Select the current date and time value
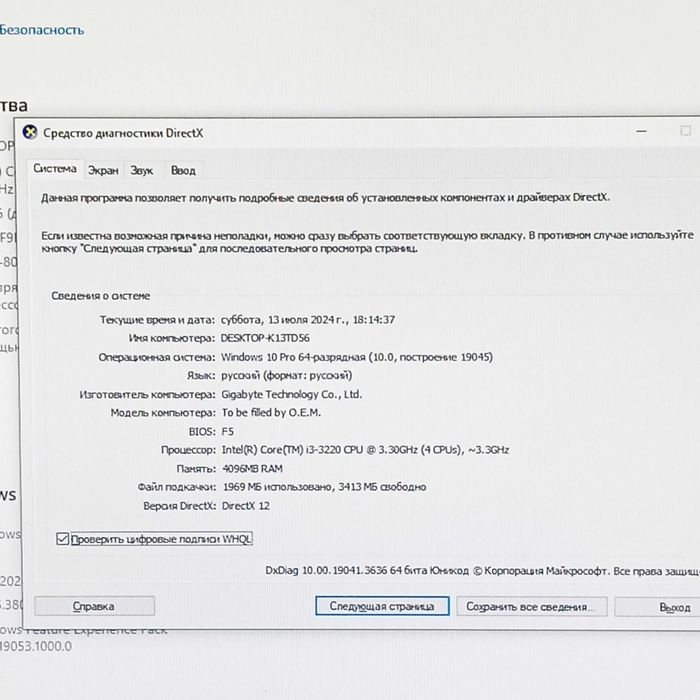The image size is (700, 700). tap(308, 320)
